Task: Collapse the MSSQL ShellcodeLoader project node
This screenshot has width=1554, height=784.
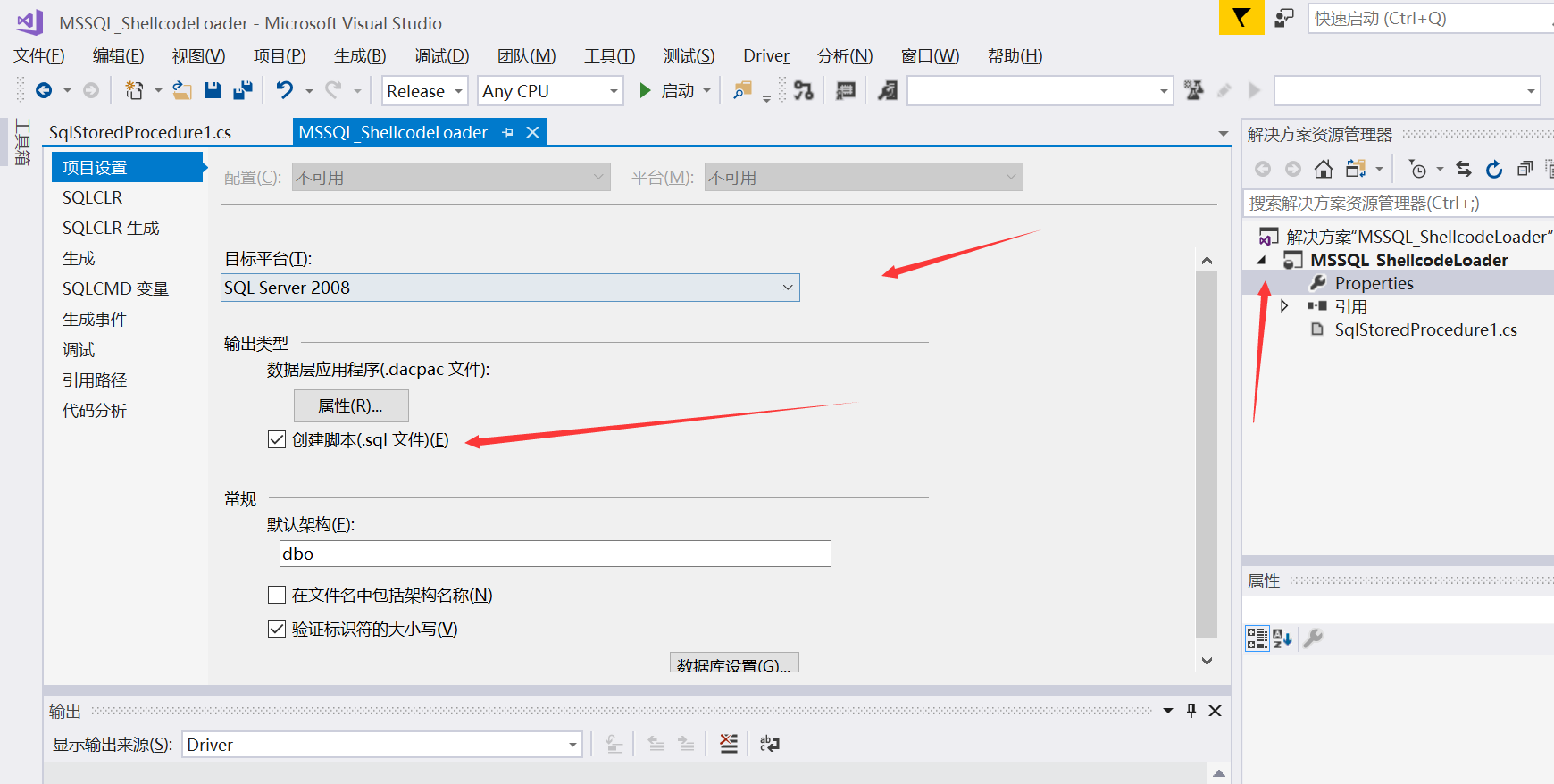Action: tap(1261, 260)
